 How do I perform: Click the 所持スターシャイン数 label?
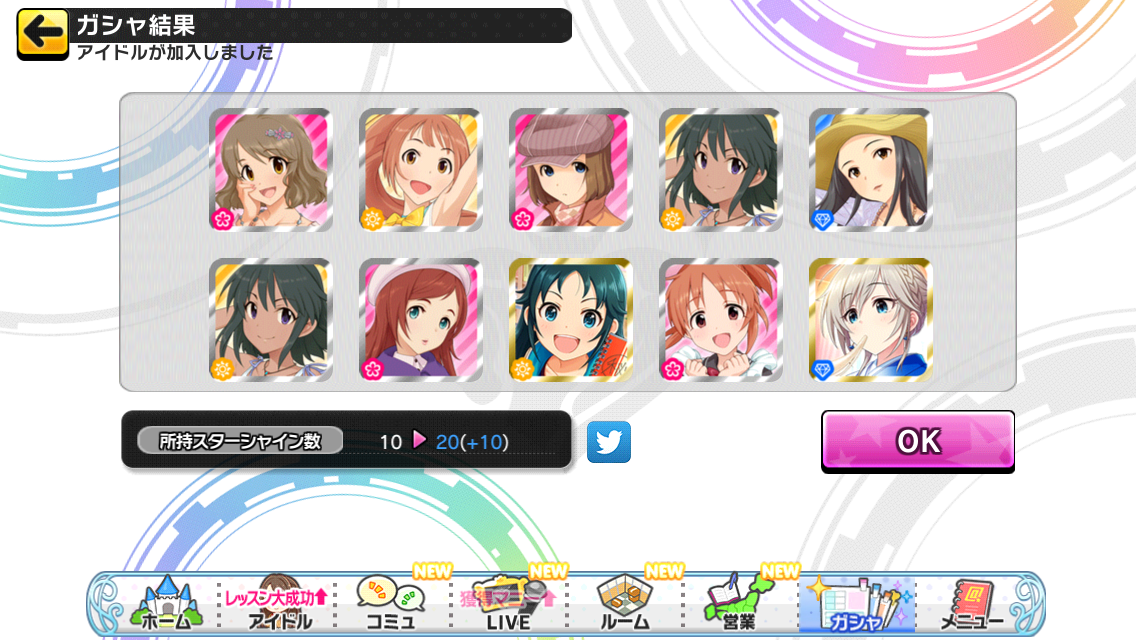click(x=240, y=441)
